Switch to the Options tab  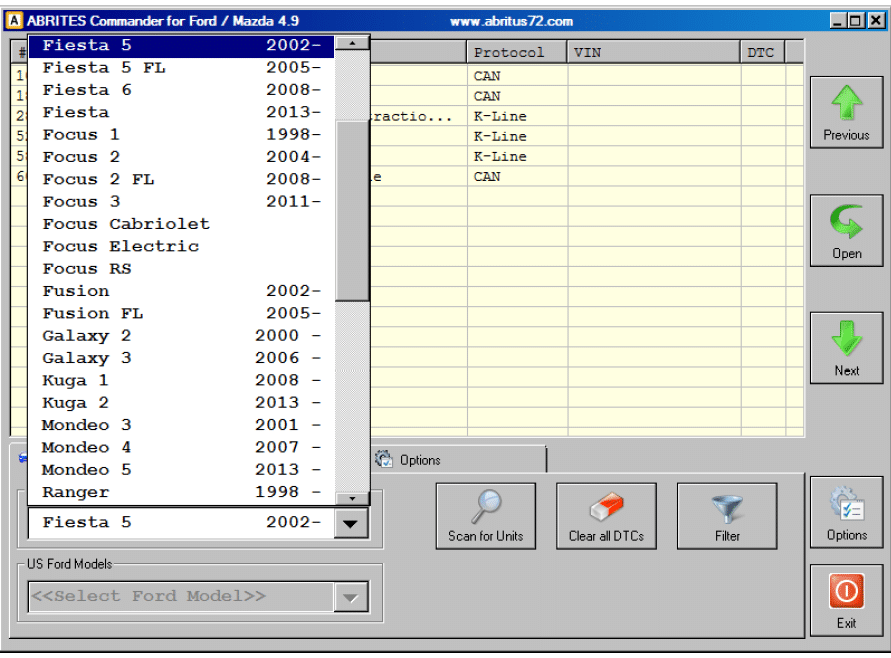[x=409, y=460]
